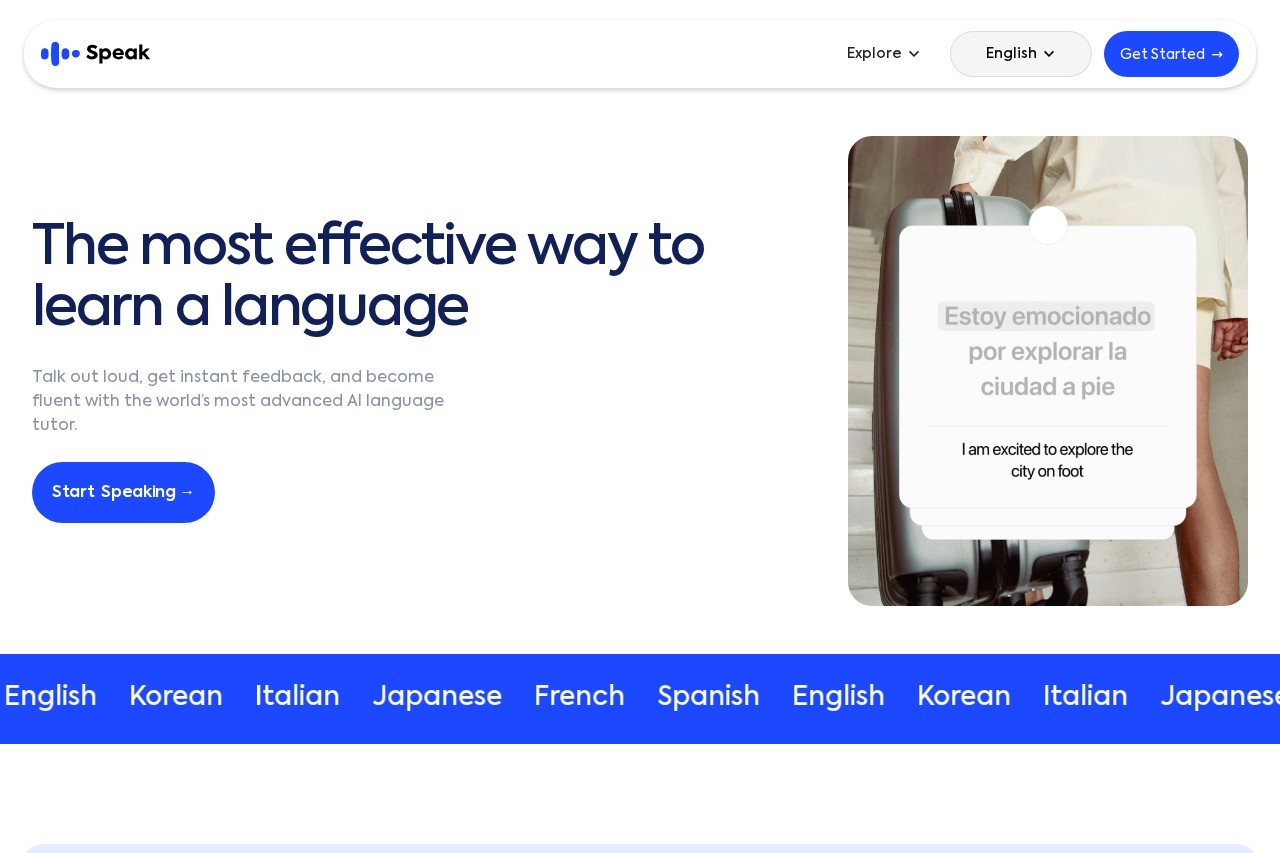This screenshot has height=853, width=1280.
Task: Click the white circle above the flashcard
Action: pos(1048,225)
